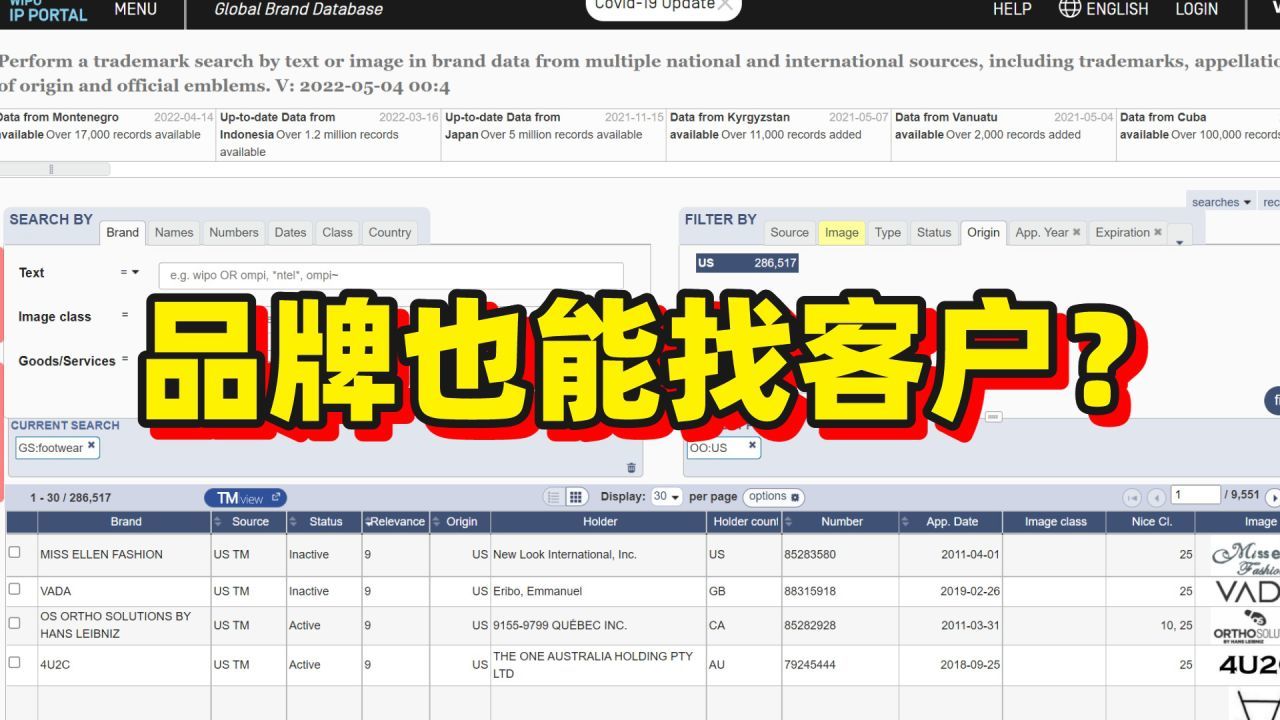1280x720 pixels.
Task: Open results in TMview
Action: (x=245, y=498)
